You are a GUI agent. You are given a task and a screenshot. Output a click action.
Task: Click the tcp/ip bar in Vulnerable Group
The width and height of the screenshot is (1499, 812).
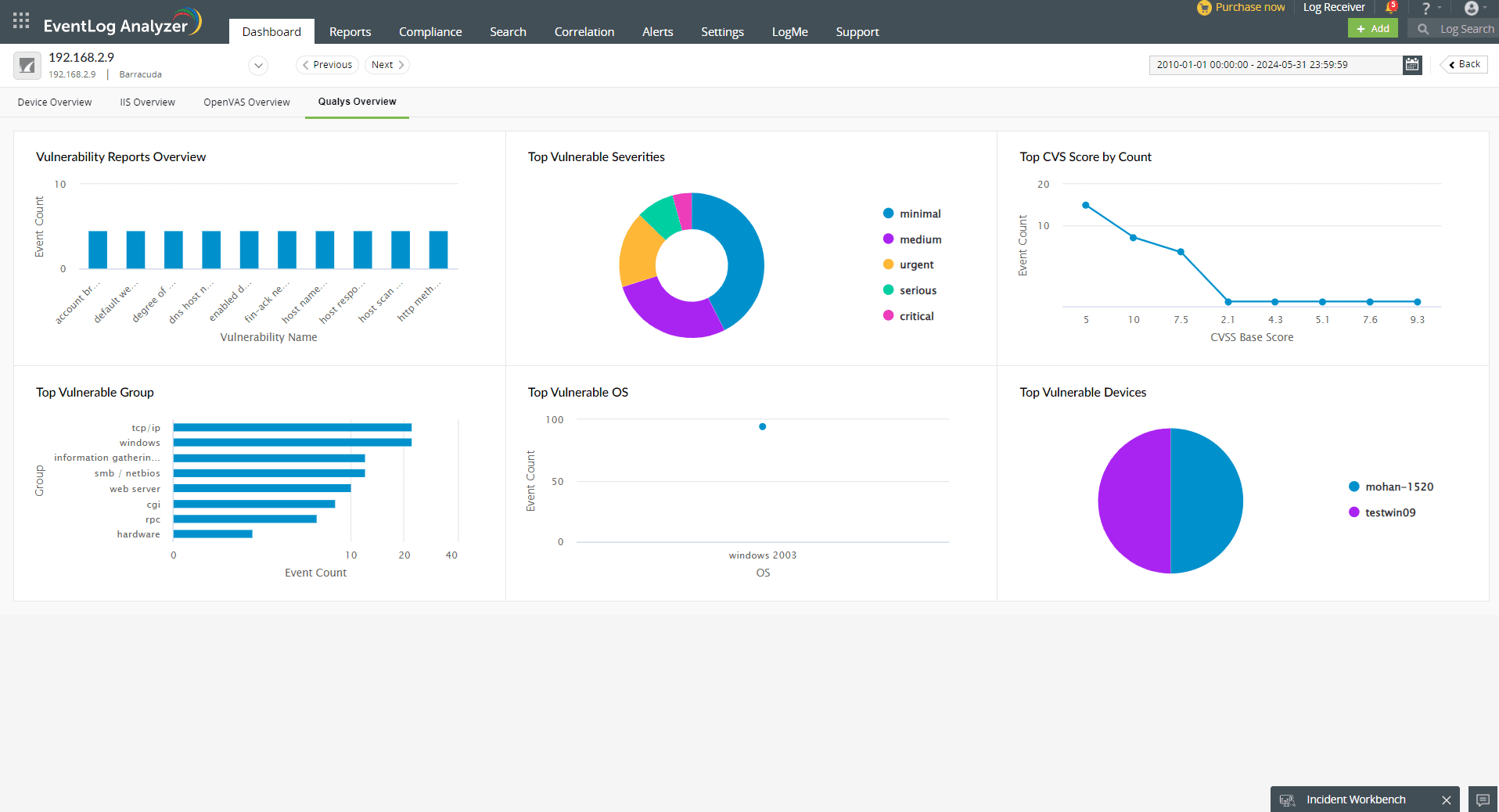click(x=293, y=427)
